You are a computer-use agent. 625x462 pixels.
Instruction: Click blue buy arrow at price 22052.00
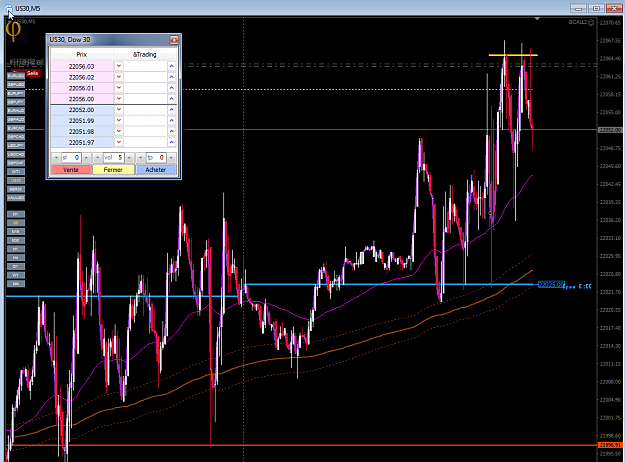coord(171,110)
